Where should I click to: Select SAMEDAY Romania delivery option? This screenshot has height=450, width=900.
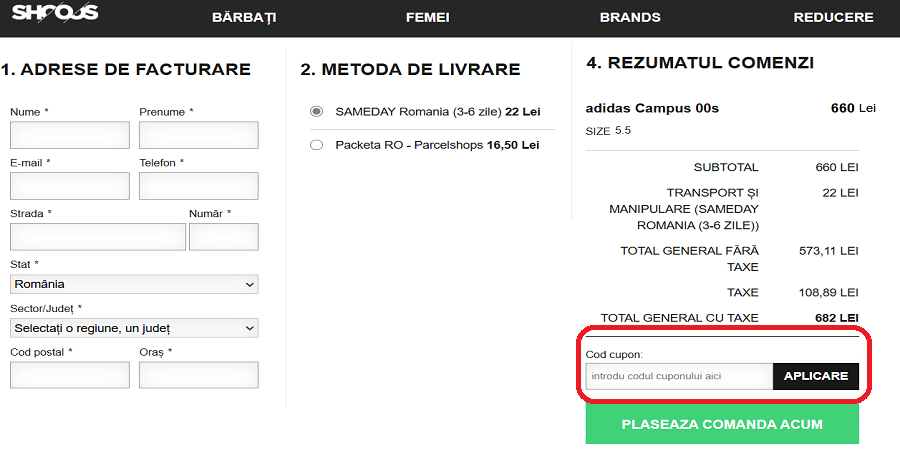[x=317, y=111]
